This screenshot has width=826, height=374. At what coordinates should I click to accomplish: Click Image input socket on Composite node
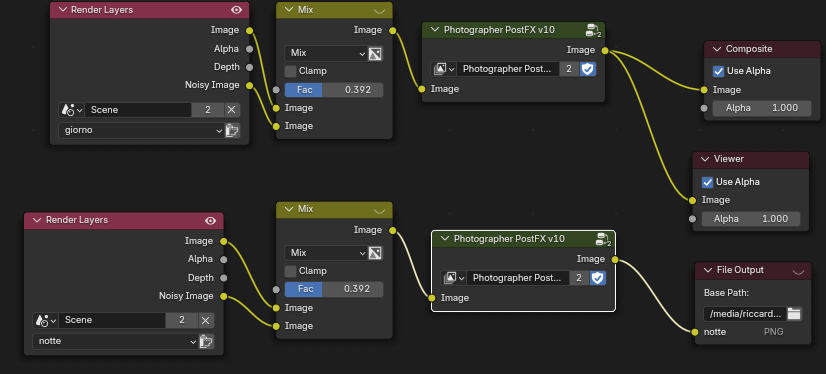point(704,90)
